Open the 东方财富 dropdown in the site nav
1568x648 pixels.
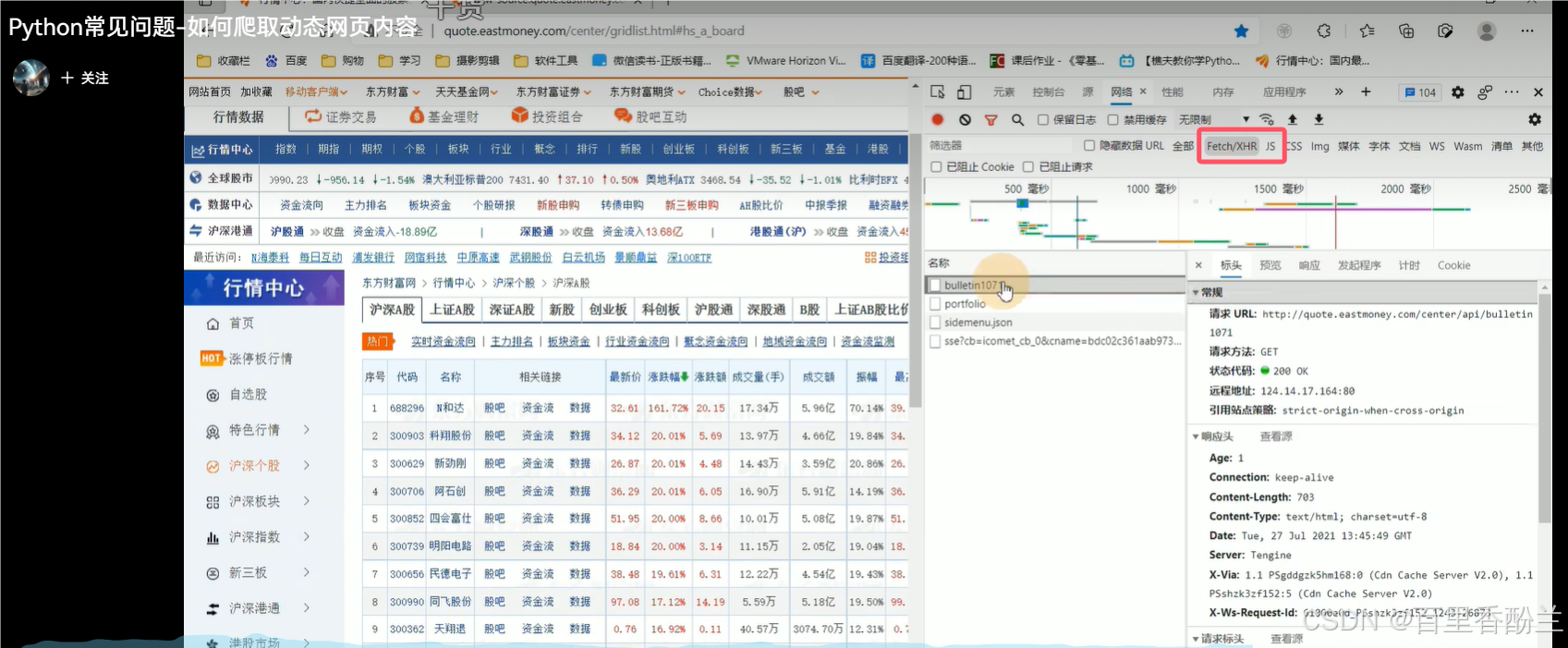pos(393,92)
